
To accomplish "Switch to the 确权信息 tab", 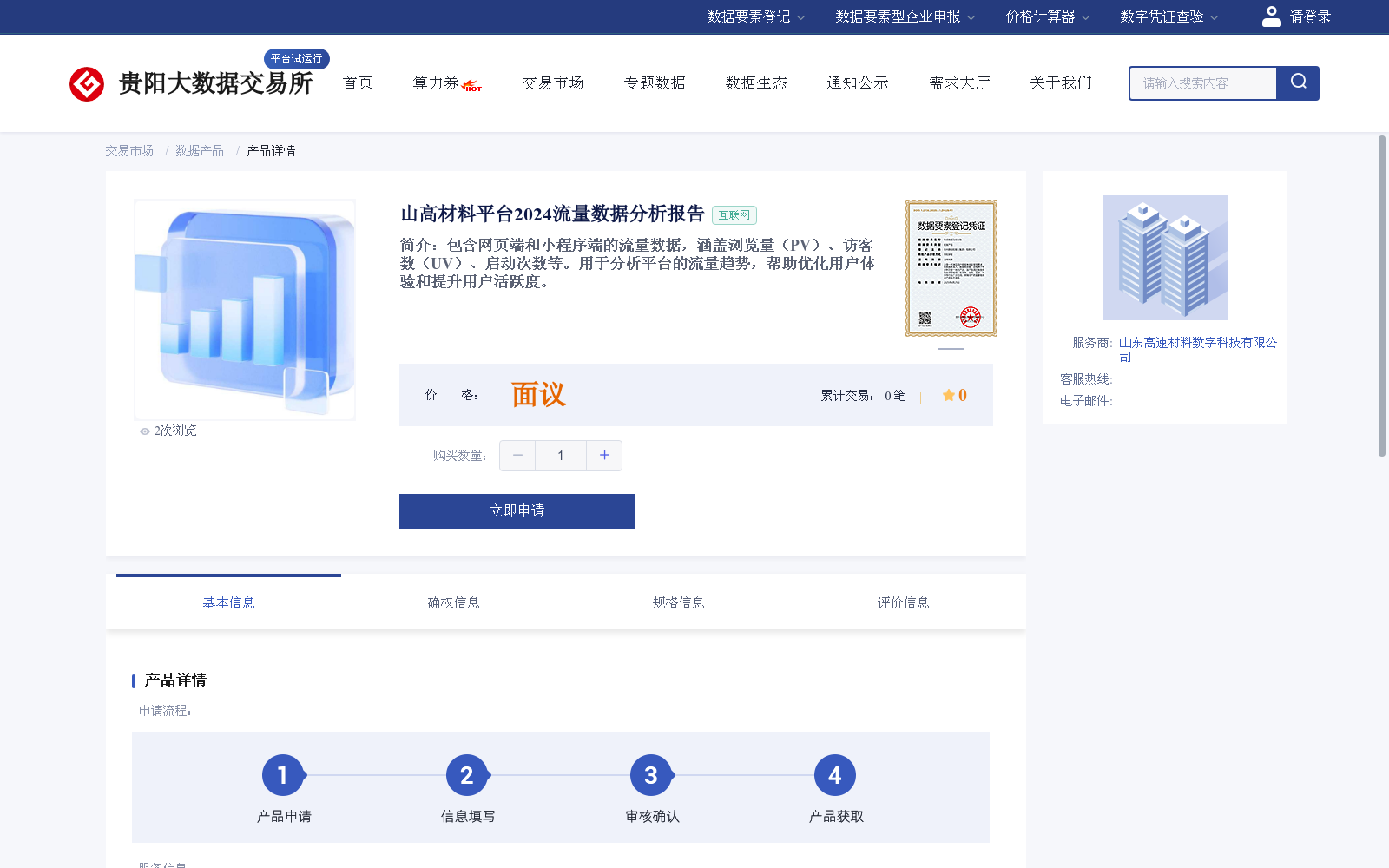I will tap(453, 602).
